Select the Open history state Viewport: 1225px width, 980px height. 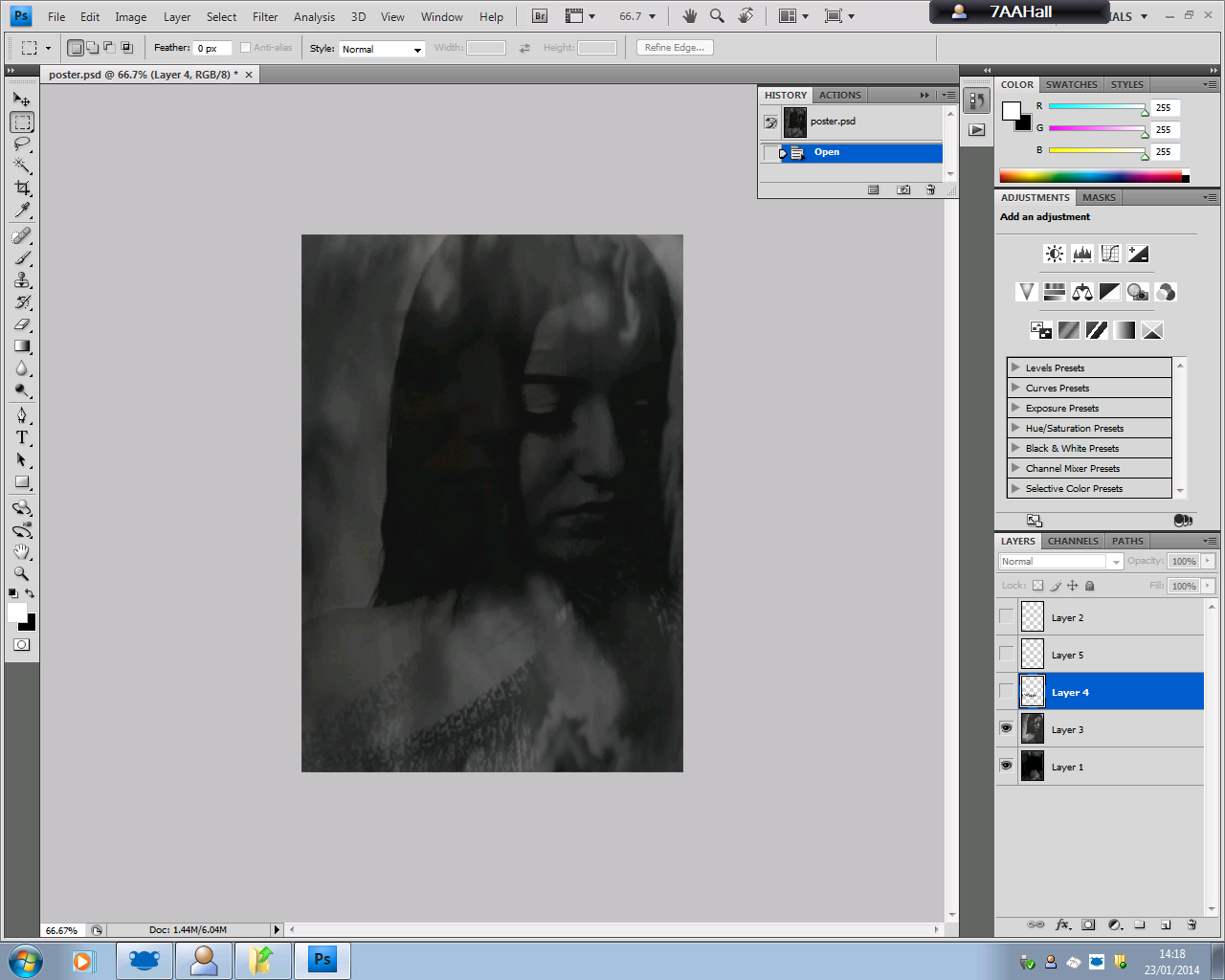[827, 152]
